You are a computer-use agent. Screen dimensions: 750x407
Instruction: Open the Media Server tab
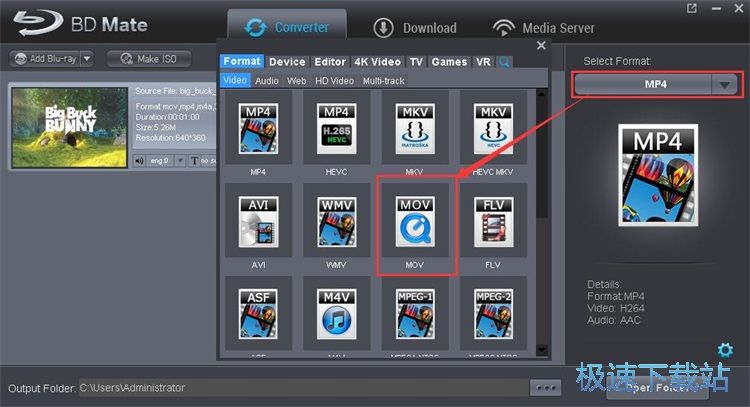pos(544,28)
